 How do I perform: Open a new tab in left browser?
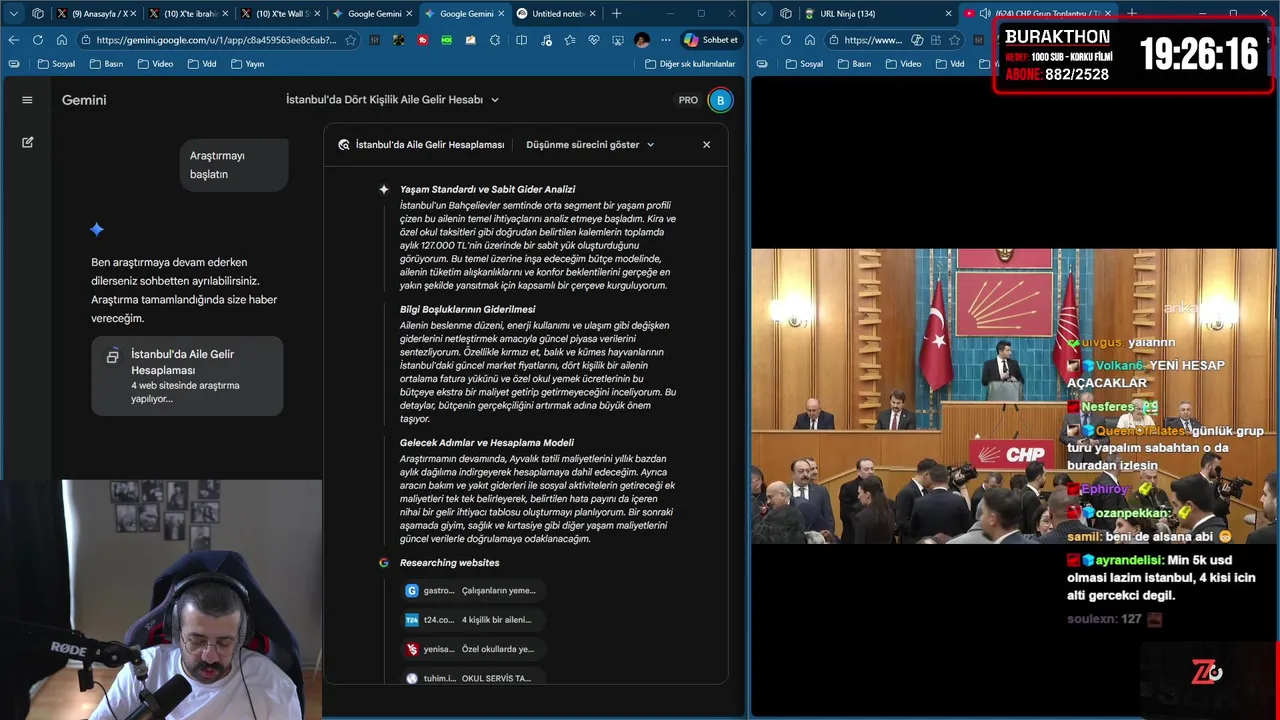616,14
